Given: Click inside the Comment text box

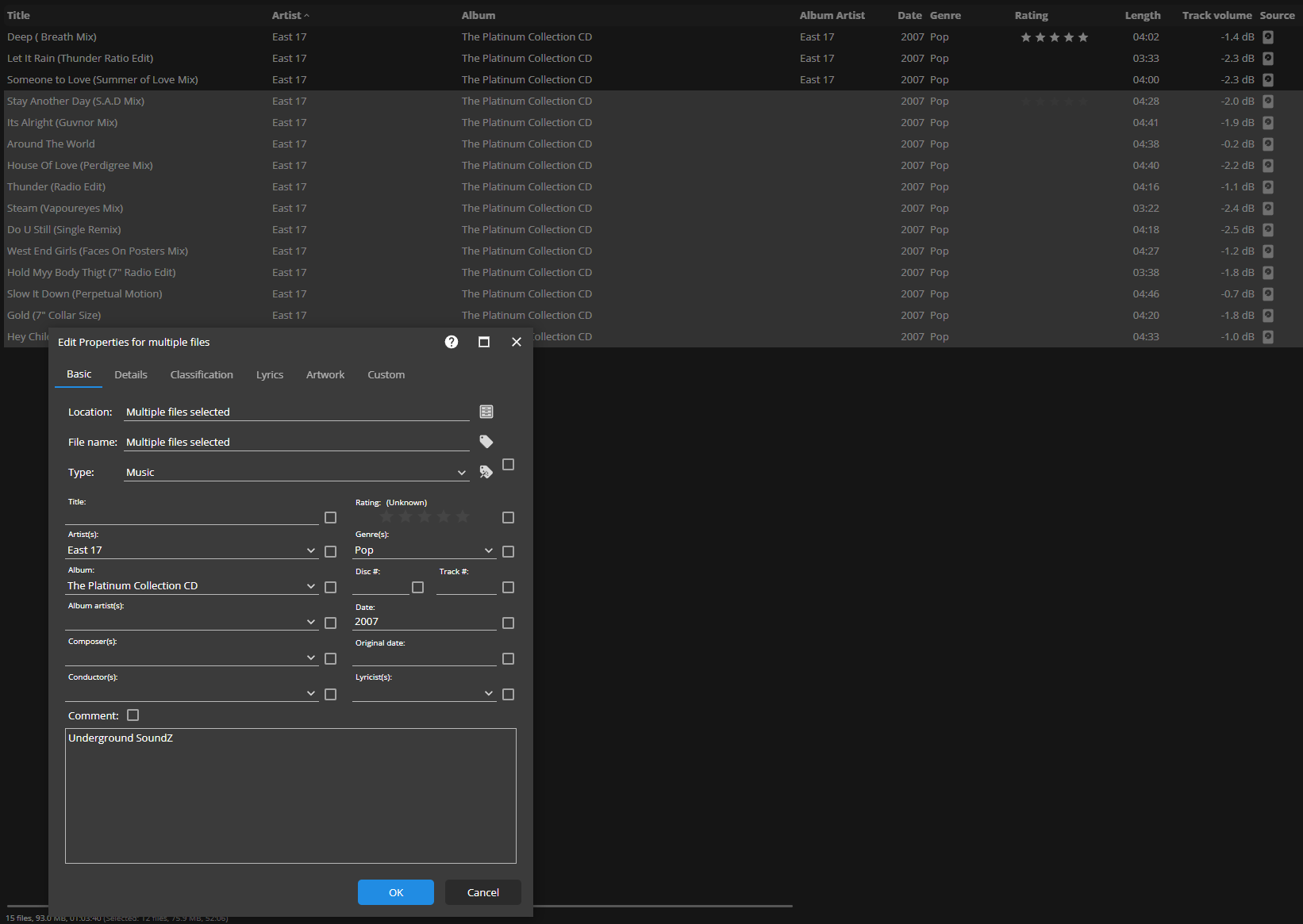Looking at the screenshot, I should tap(290, 801).
